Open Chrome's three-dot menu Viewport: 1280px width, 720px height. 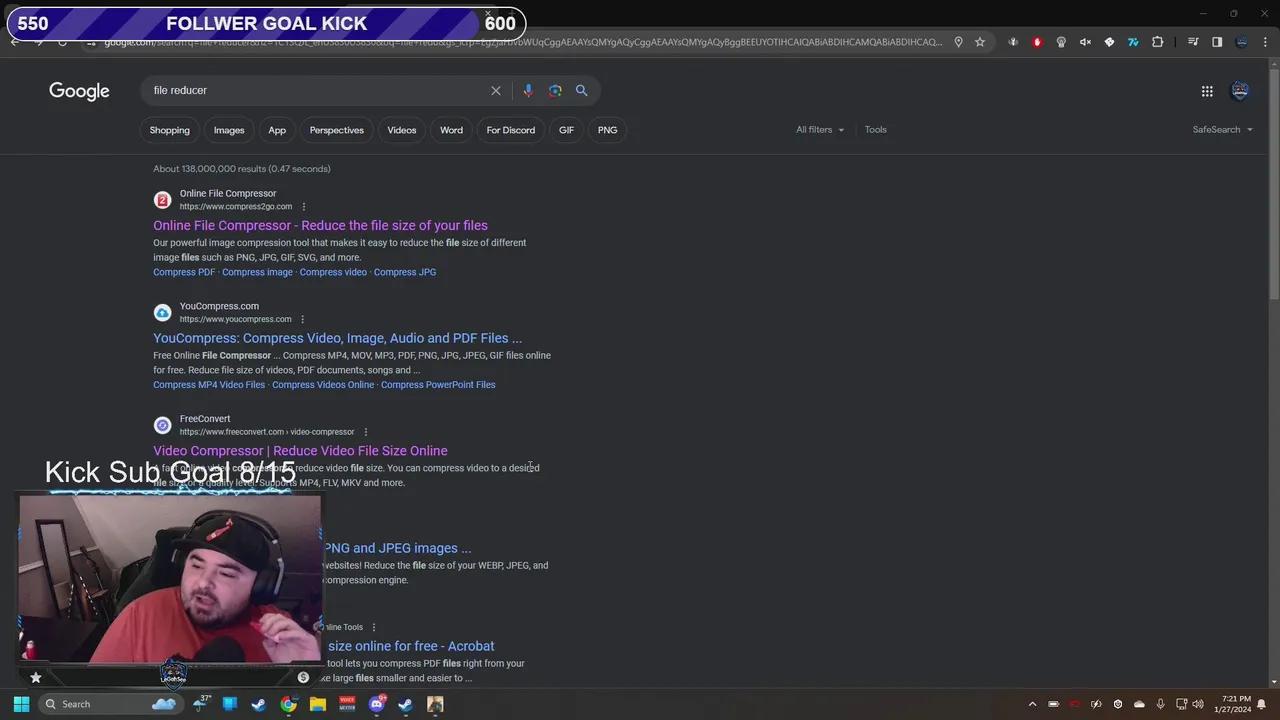click(1266, 42)
